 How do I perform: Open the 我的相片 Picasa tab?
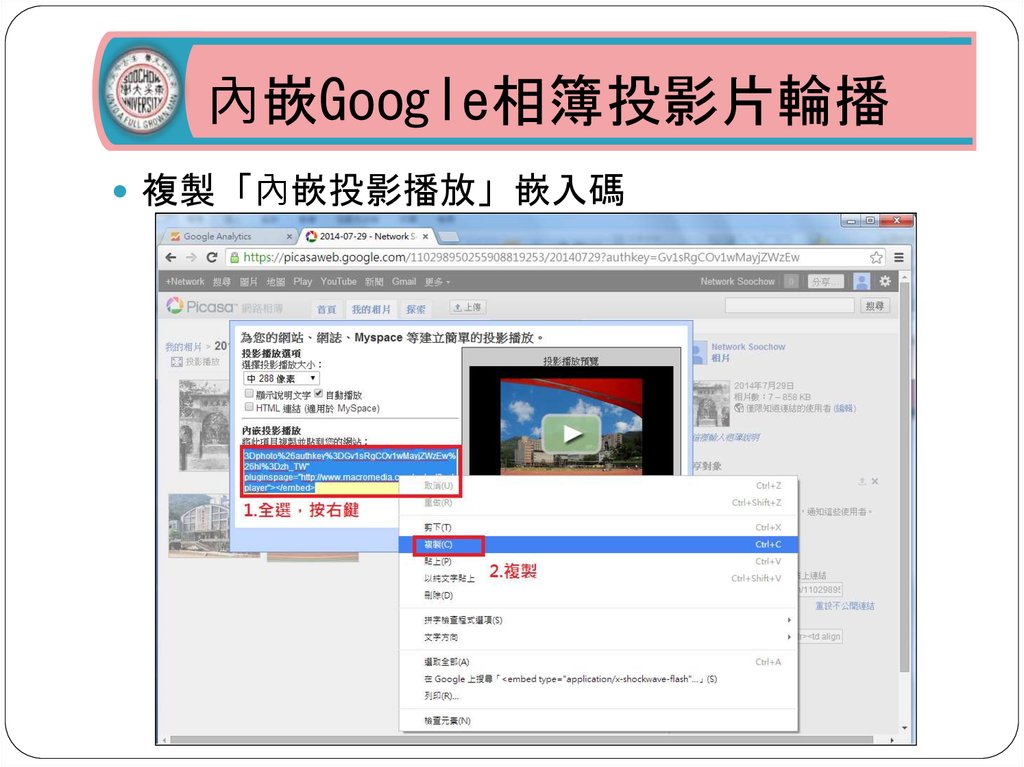click(371, 309)
